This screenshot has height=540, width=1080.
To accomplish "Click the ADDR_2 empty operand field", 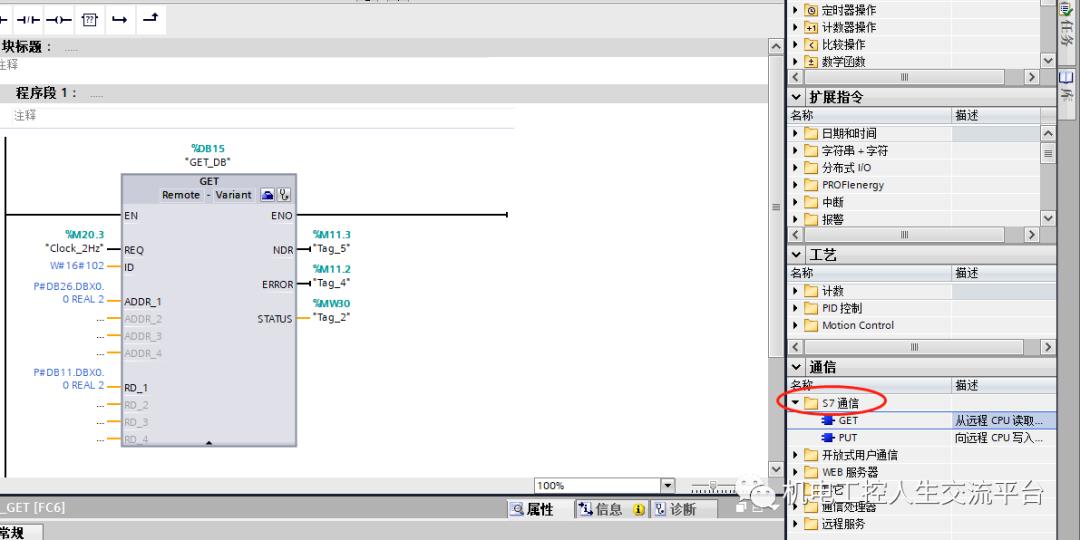I will point(101,319).
